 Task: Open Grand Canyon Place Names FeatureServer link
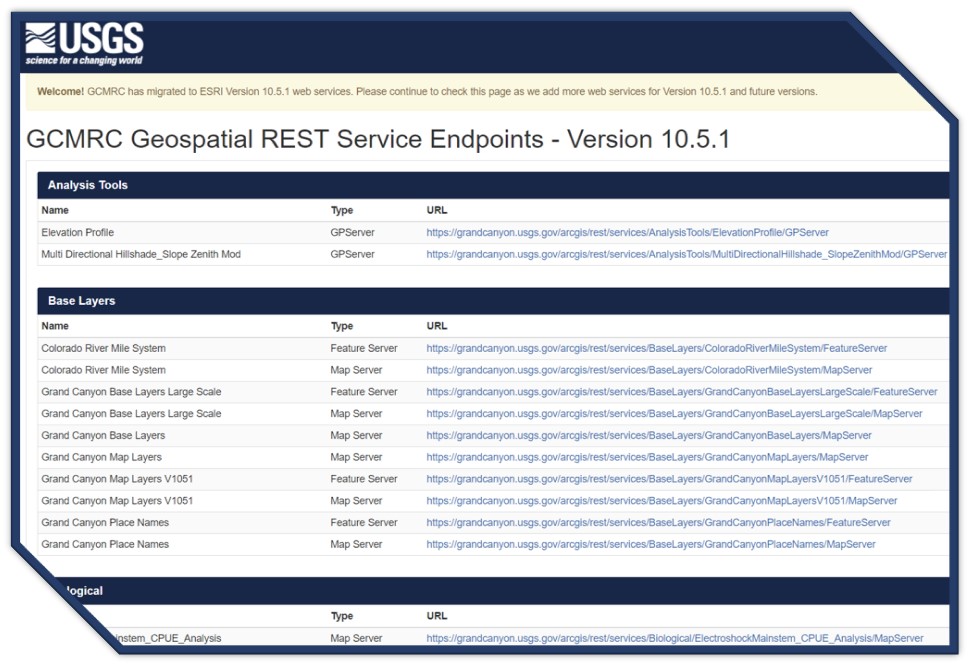(x=658, y=523)
